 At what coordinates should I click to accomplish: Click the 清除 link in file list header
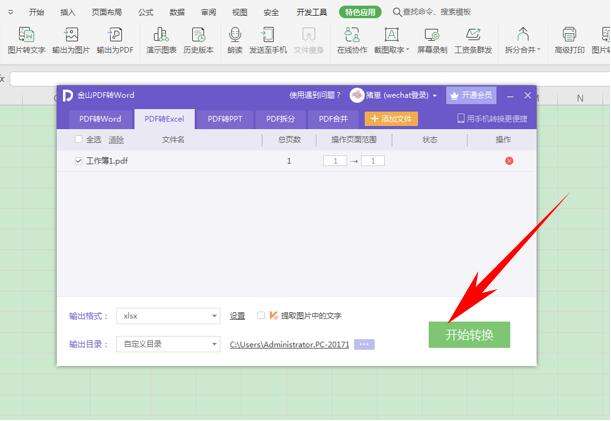point(116,140)
